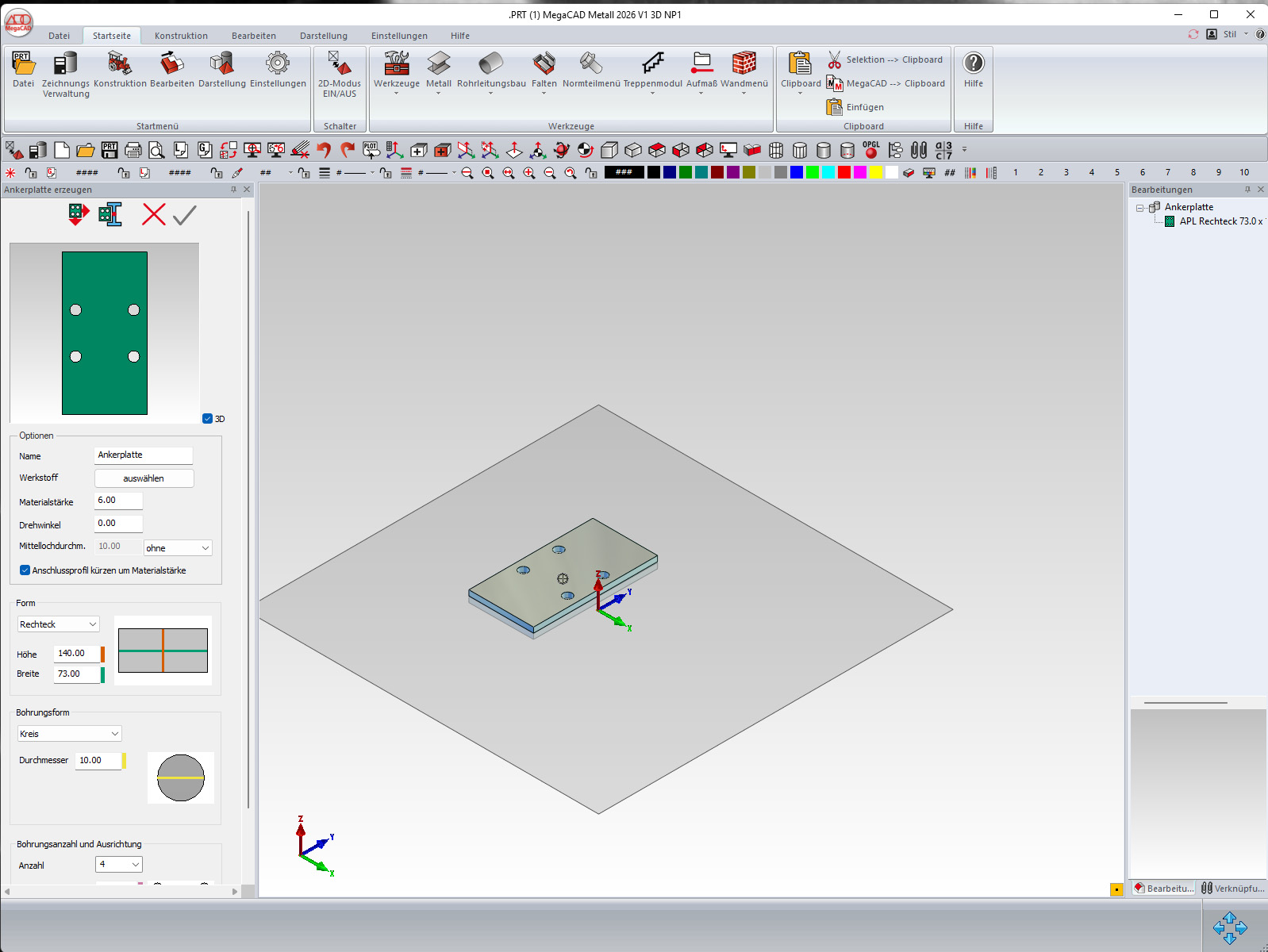Collapse the Ankerplatte tree node
1268x952 pixels.
pyautogui.click(x=1140, y=208)
